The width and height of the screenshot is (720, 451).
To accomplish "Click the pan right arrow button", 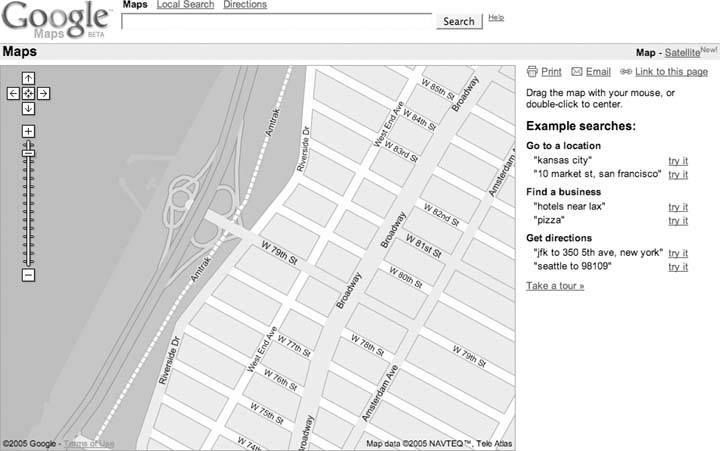I will pos(44,93).
